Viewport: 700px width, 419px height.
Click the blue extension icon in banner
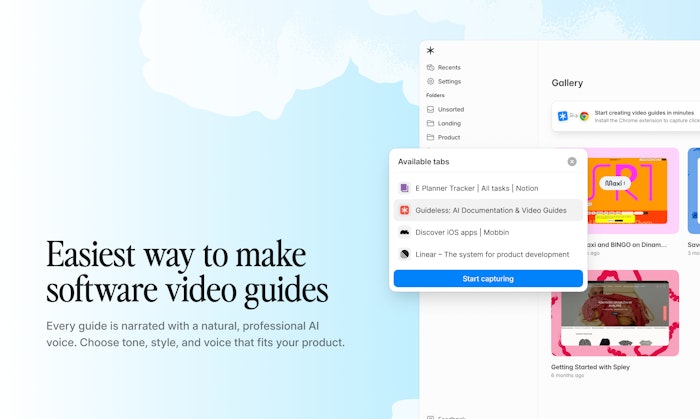[562, 116]
